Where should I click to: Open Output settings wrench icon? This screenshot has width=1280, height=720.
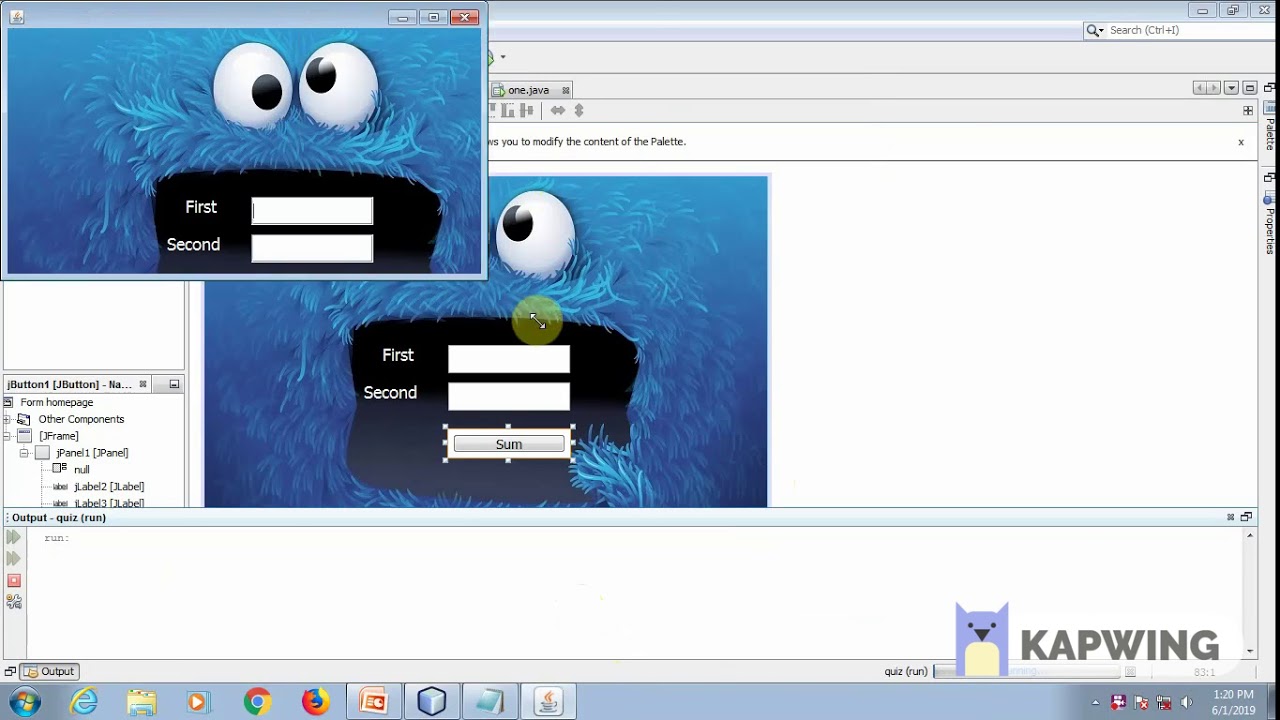pos(14,601)
